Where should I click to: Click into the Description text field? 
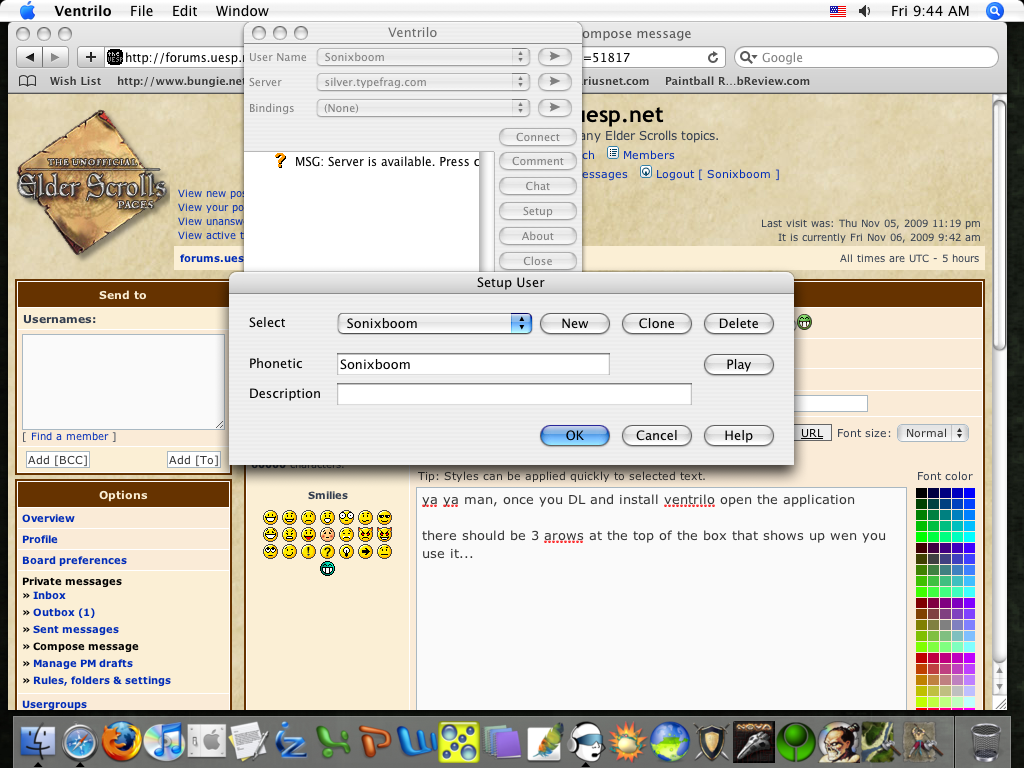(514, 394)
